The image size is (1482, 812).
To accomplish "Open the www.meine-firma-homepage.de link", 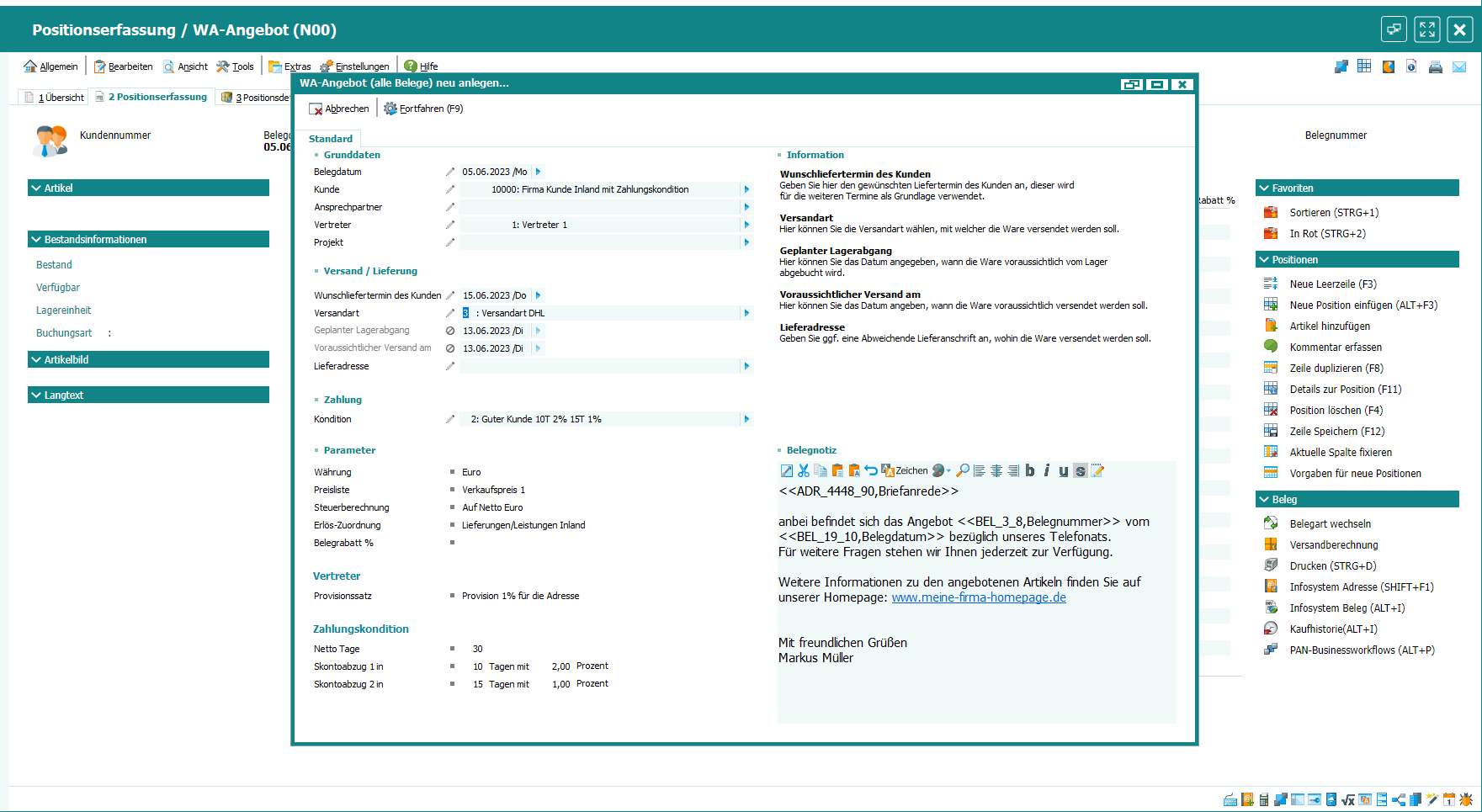I will pyautogui.click(x=978, y=597).
